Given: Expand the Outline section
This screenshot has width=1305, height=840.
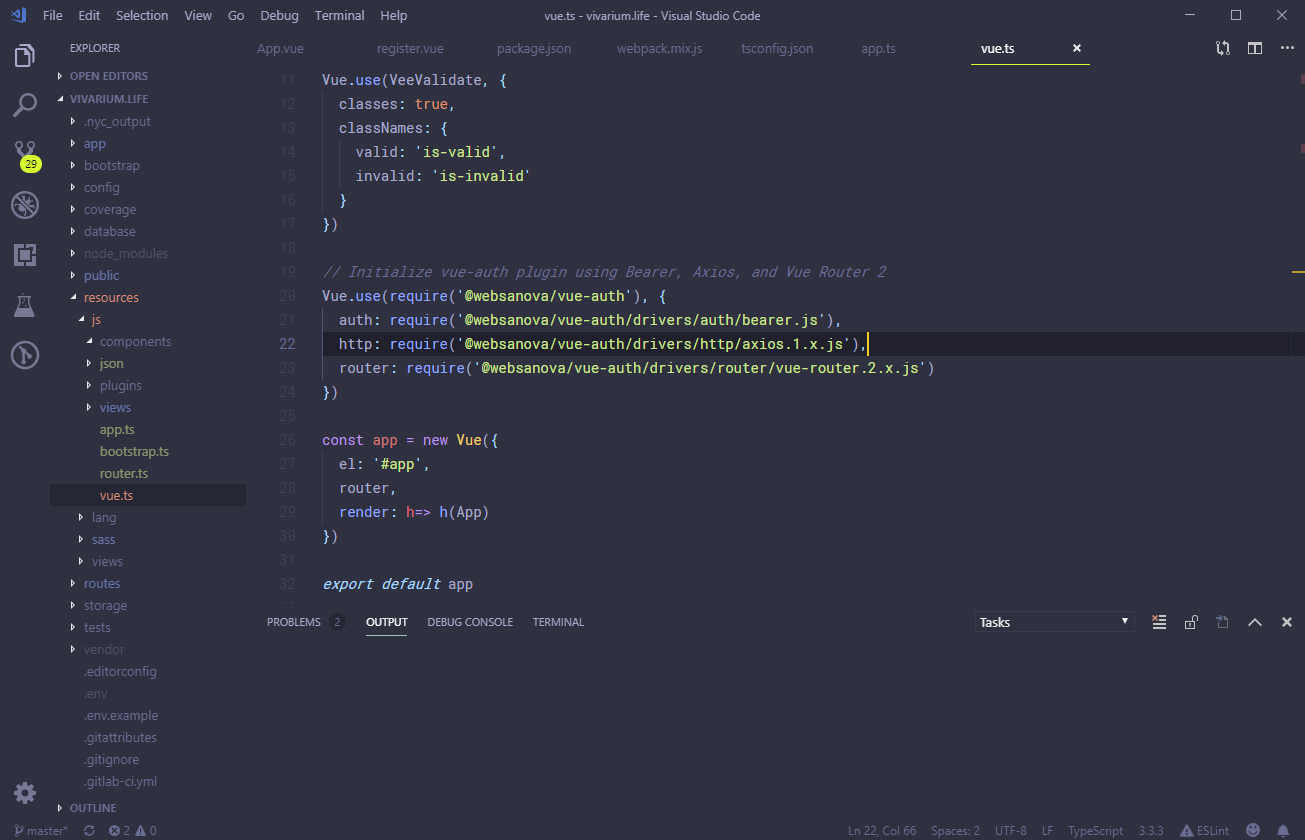Looking at the screenshot, I should 93,808.
